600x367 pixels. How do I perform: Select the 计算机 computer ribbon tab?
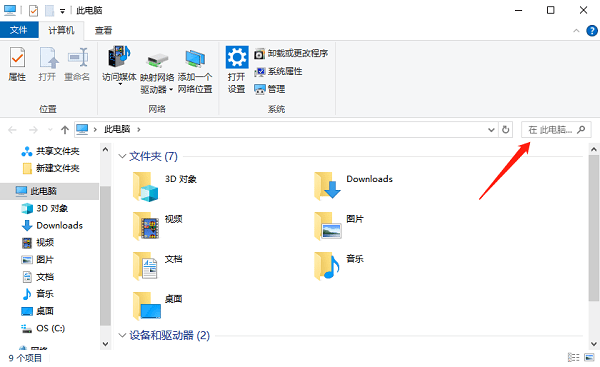pos(61,30)
